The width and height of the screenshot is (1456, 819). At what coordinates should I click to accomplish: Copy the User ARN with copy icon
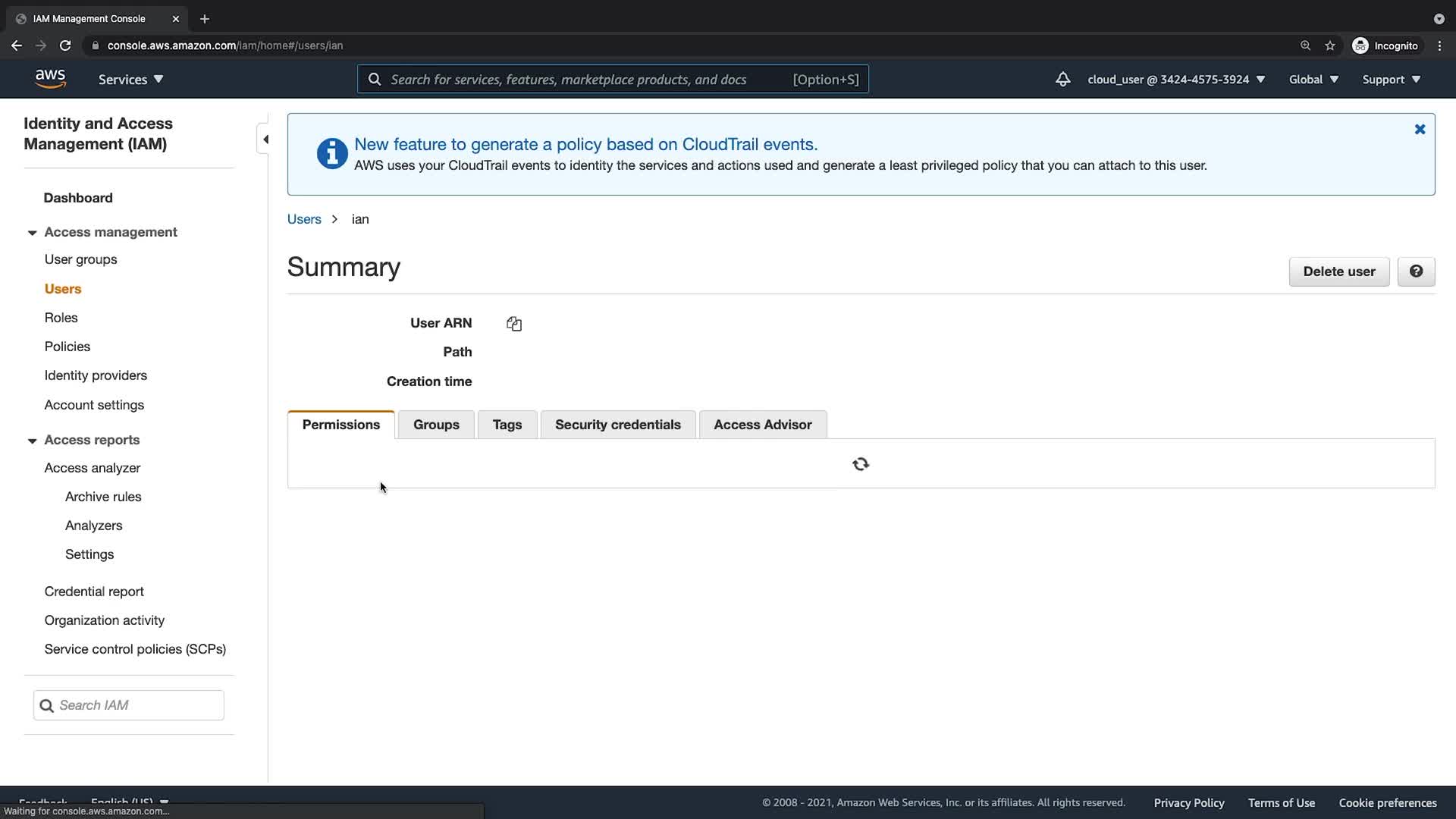pos(514,324)
